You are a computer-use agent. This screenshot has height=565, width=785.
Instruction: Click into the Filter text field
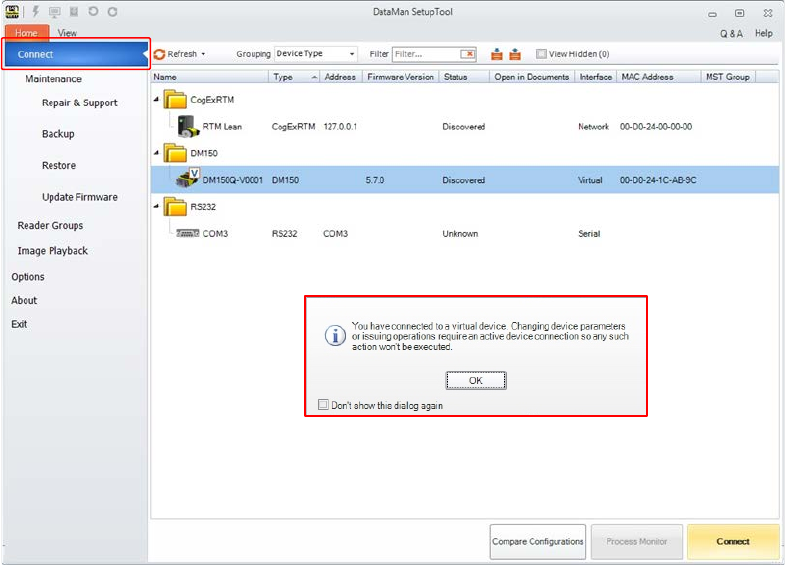(x=427, y=54)
